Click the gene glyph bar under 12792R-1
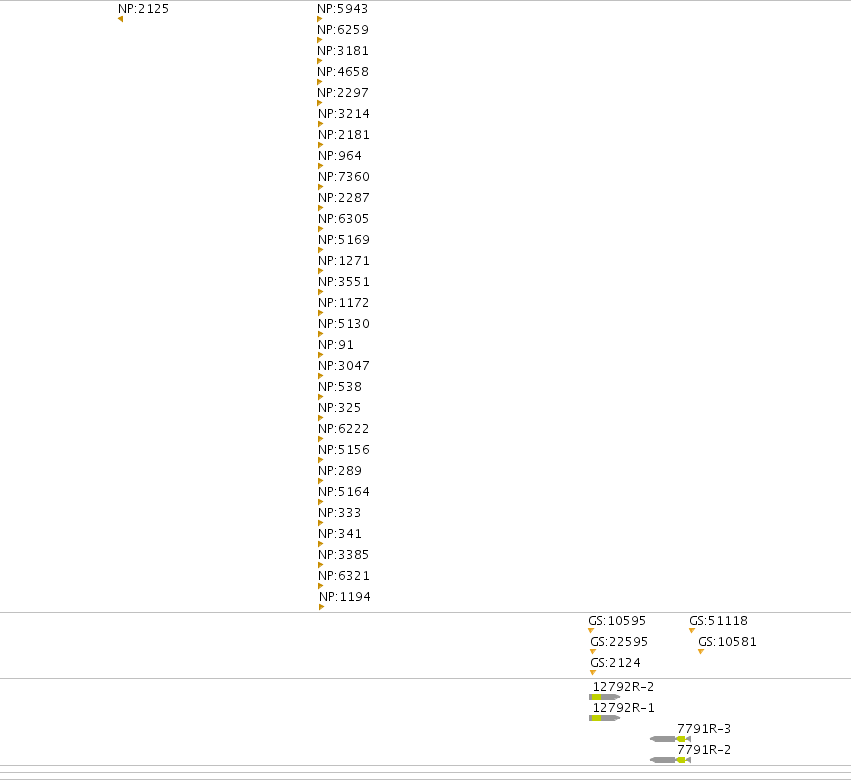Image resolution: width=851 pixels, height=780 pixels. [605, 718]
